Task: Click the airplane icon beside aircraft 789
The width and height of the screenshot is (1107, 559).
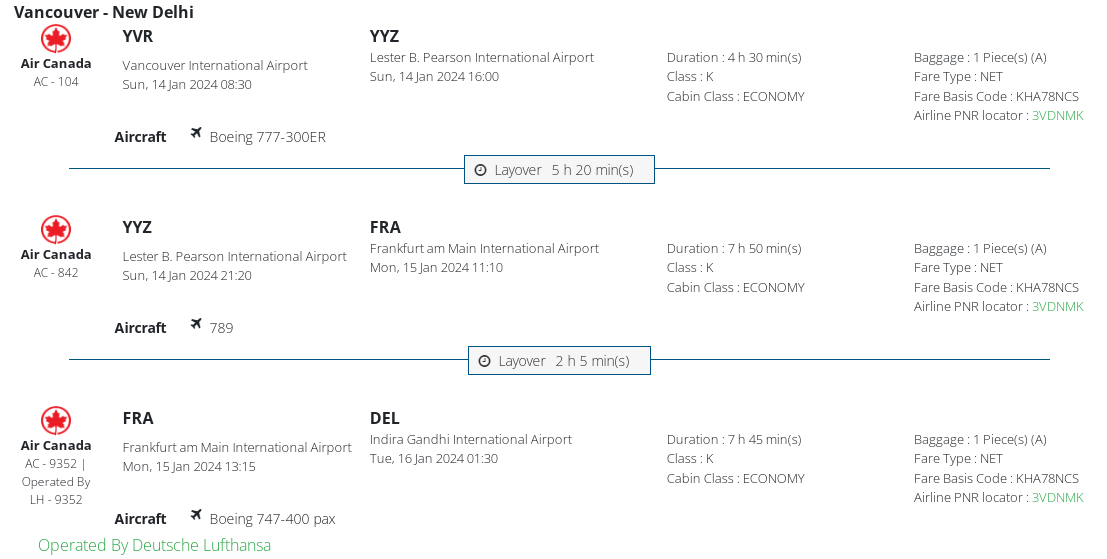Action: point(196,324)
